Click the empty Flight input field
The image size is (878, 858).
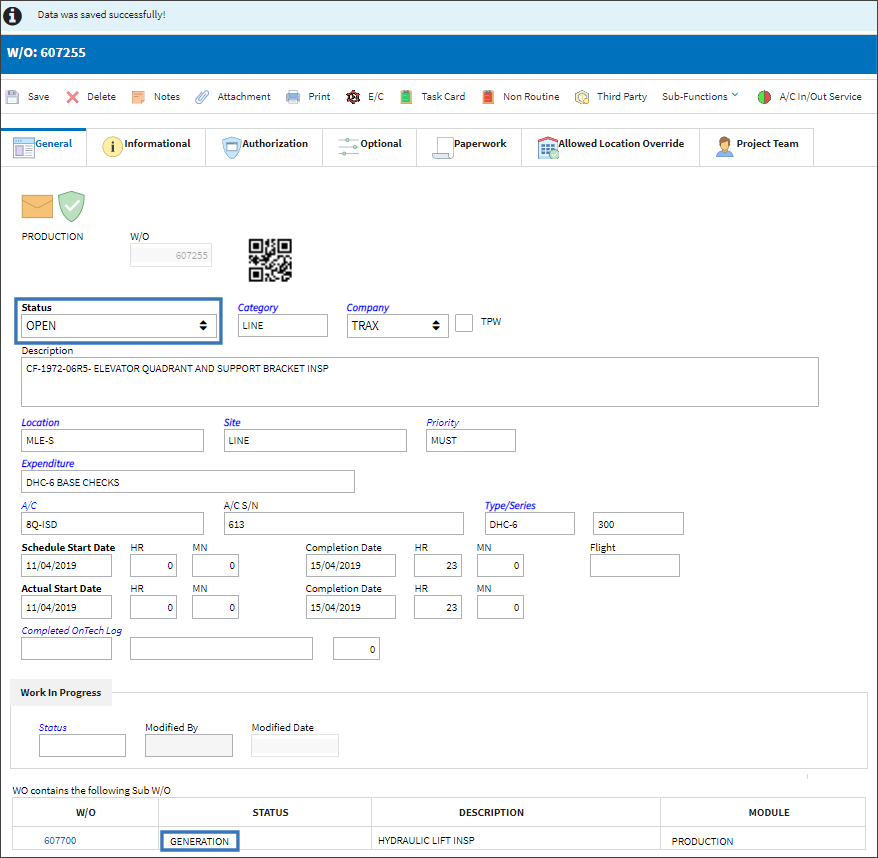point(635,566)
